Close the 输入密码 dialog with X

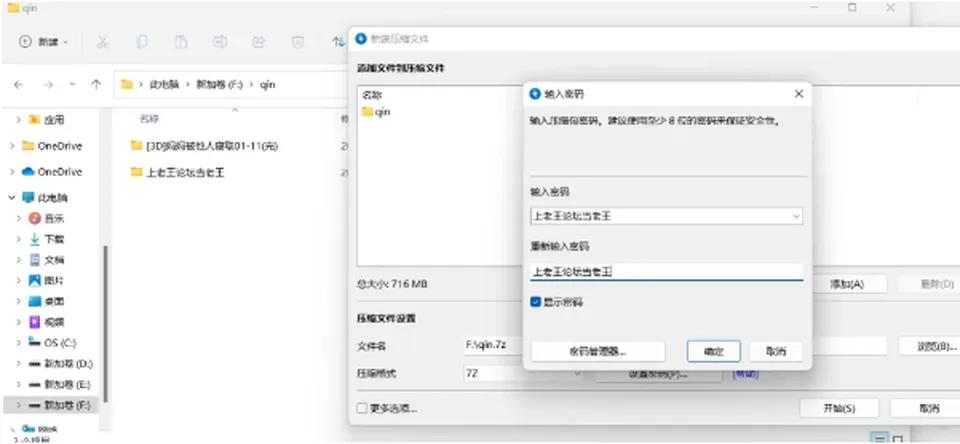[799, 94]
